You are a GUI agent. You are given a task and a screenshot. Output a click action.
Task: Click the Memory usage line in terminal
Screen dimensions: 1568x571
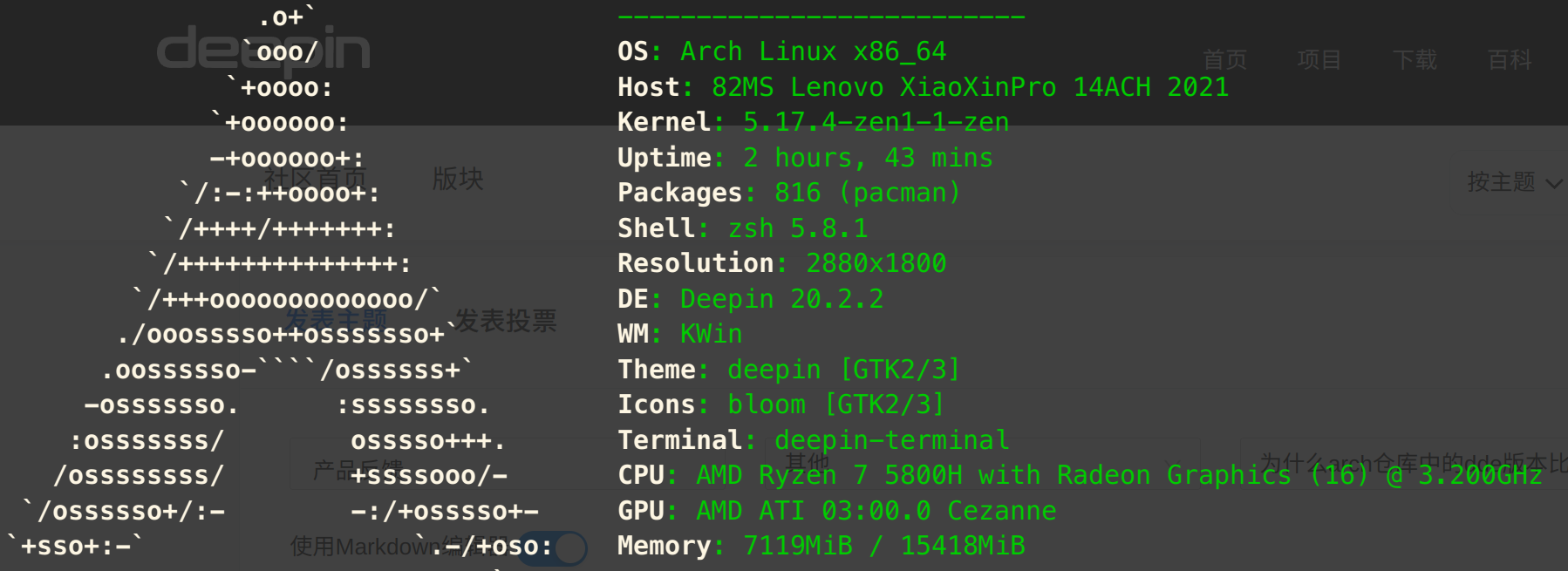[x=821, y=546]
